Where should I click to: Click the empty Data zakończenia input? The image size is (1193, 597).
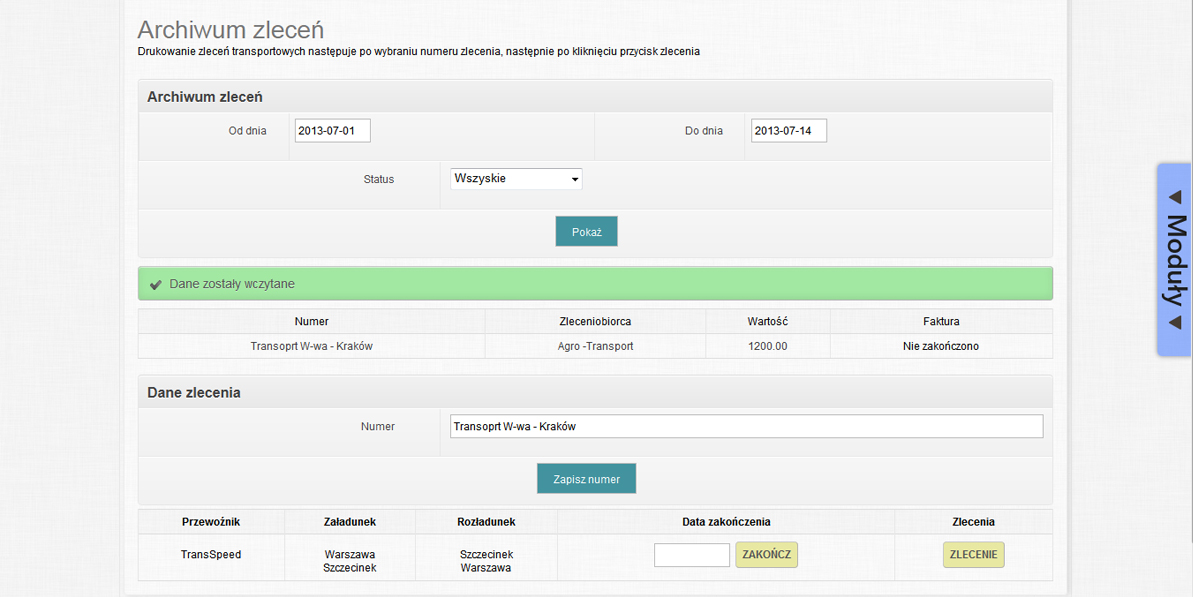pos(691,555)
